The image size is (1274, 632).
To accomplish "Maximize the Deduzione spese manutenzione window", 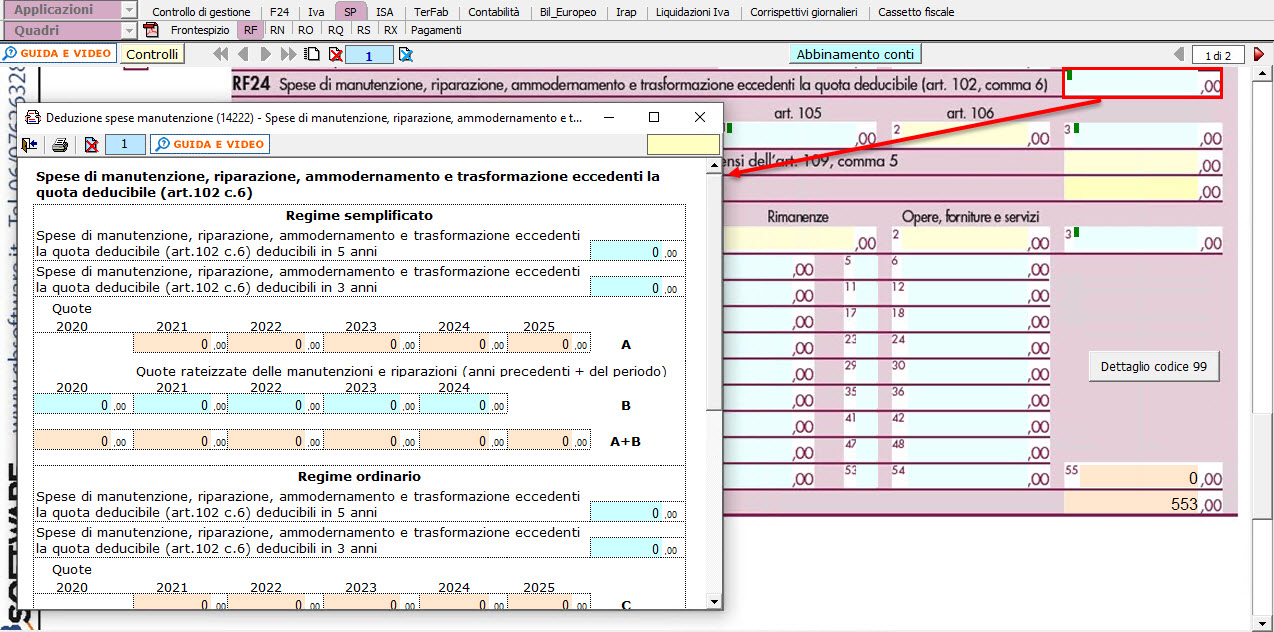I will tap(654, 117).
